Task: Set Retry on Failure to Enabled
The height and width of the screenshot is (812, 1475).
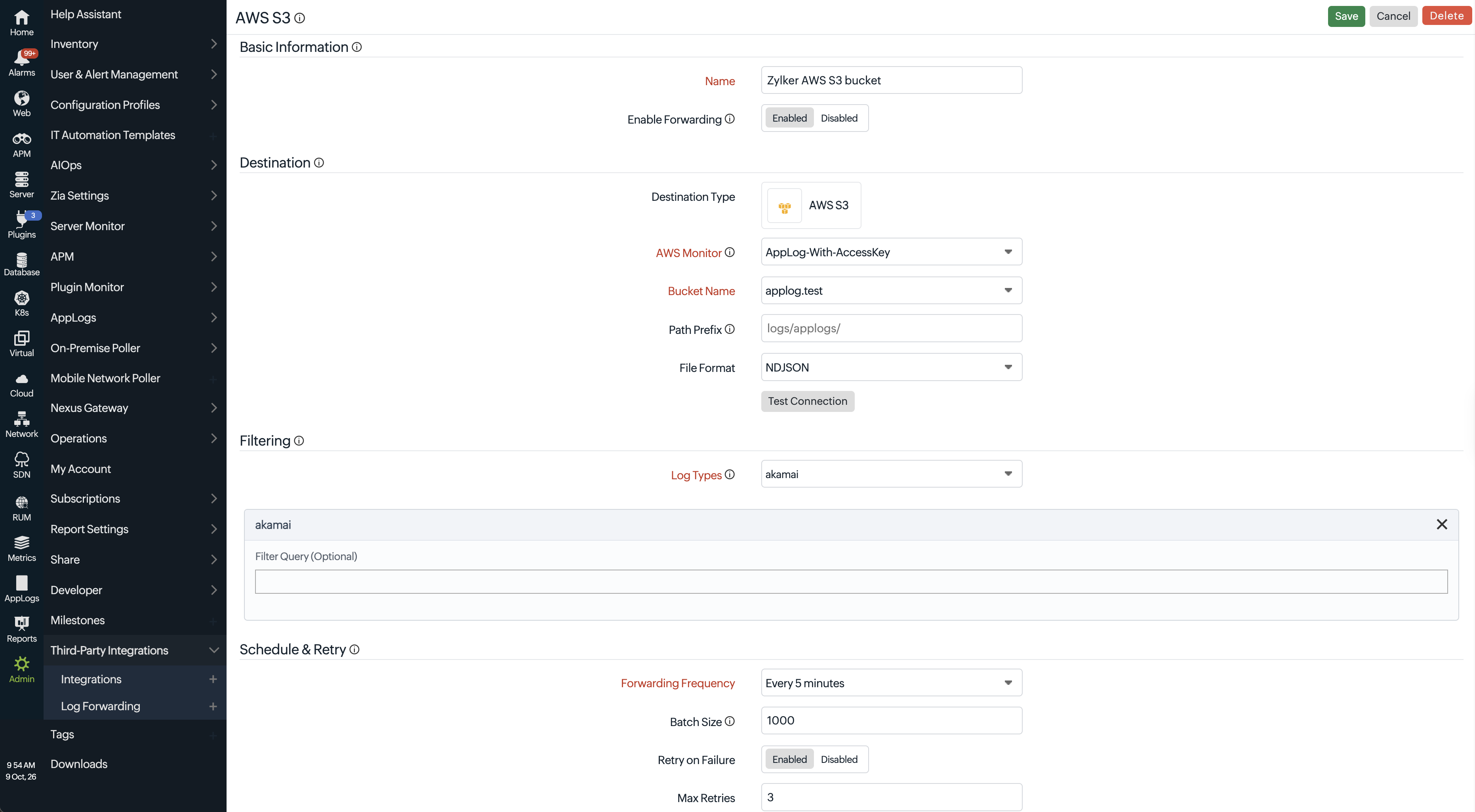Action: [789, 759]
